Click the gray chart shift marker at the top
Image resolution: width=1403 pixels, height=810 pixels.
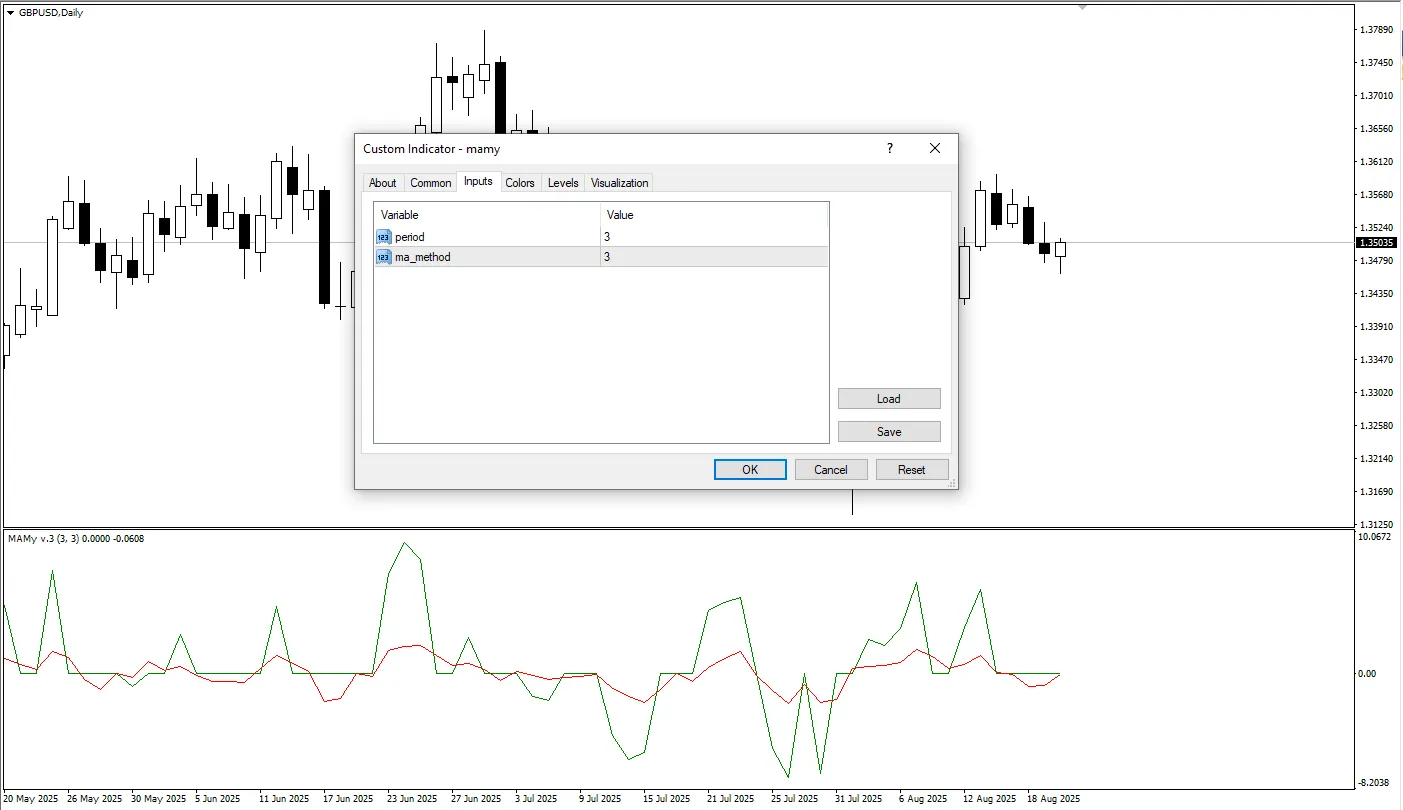(1081, 6)
